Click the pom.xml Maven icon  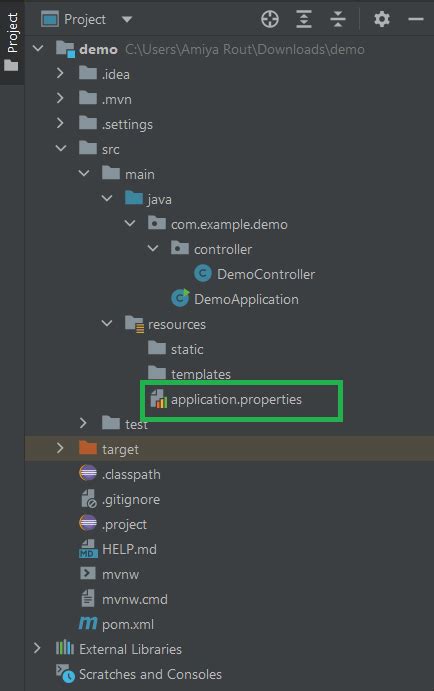88,623
